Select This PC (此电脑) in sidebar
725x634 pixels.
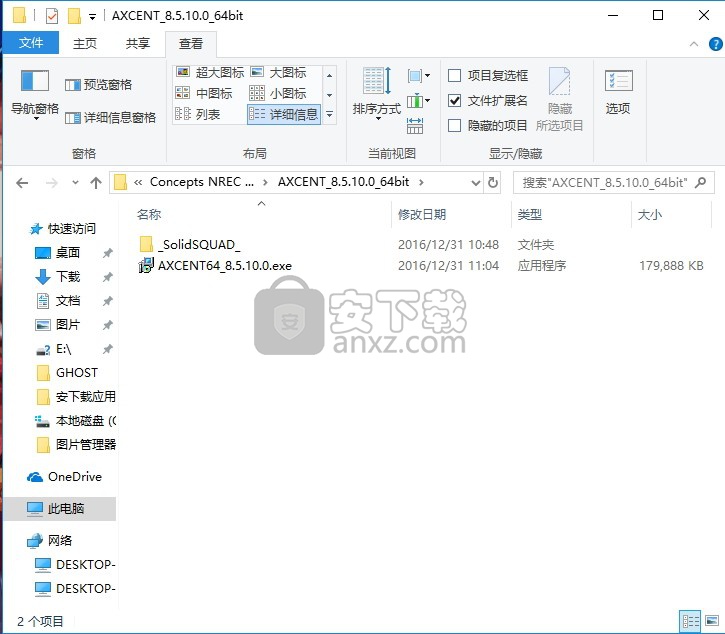(59, 509)
